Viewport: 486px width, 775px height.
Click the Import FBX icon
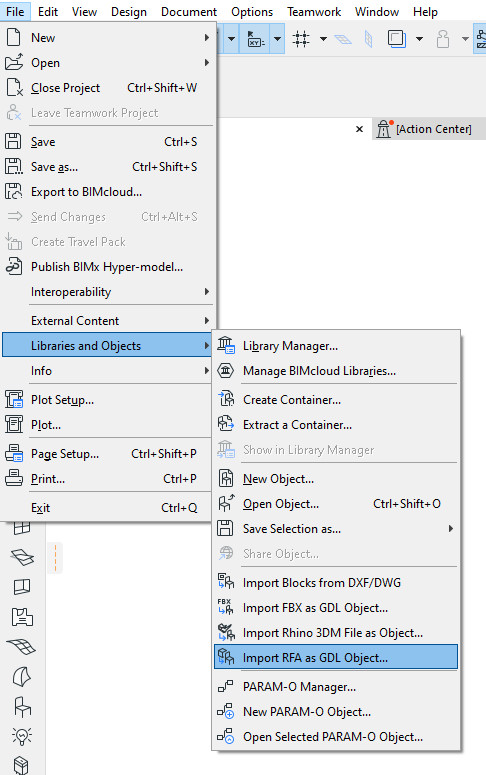click(x=225, y=606)
